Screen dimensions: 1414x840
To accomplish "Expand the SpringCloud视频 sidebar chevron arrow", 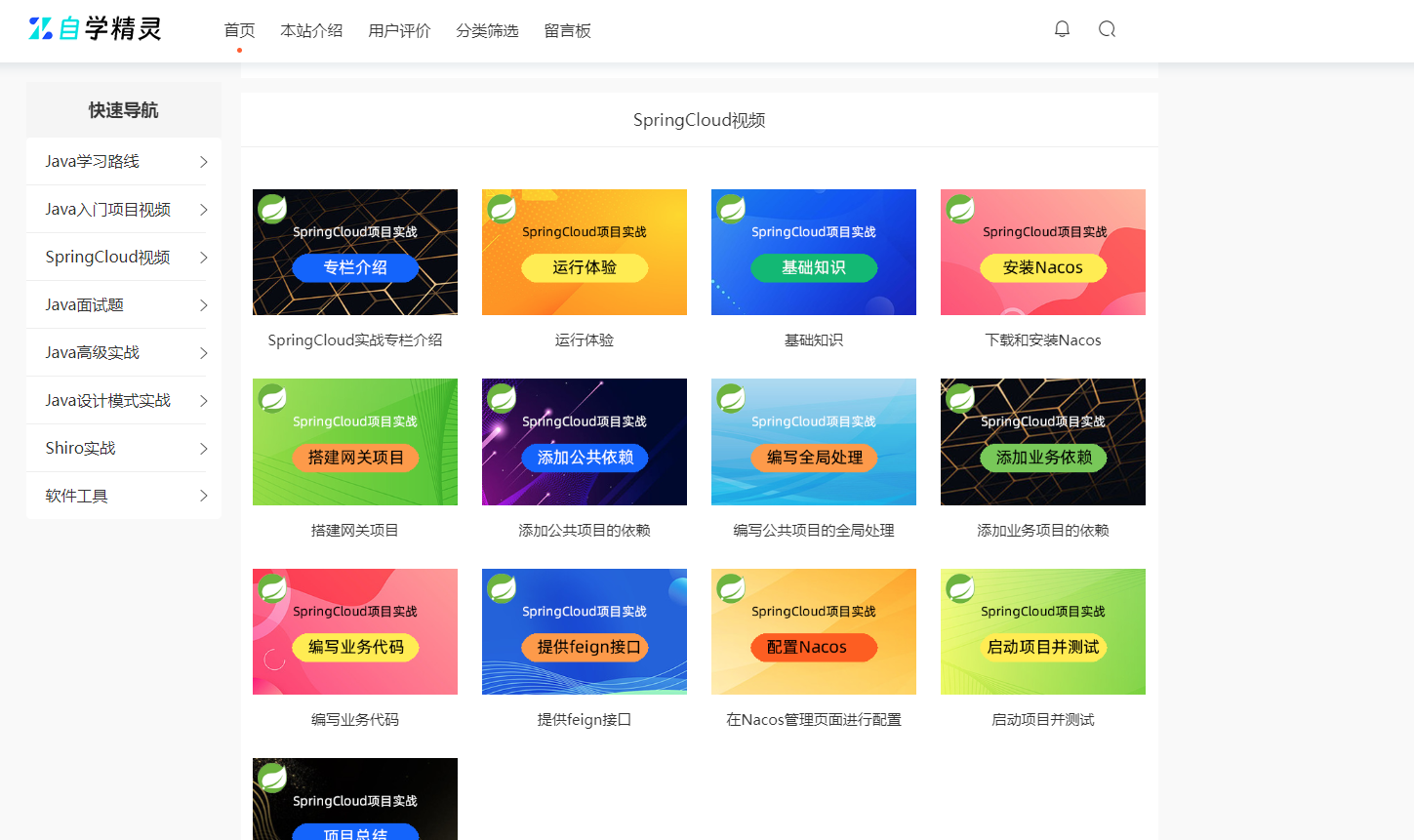I will tap(203, 258).
